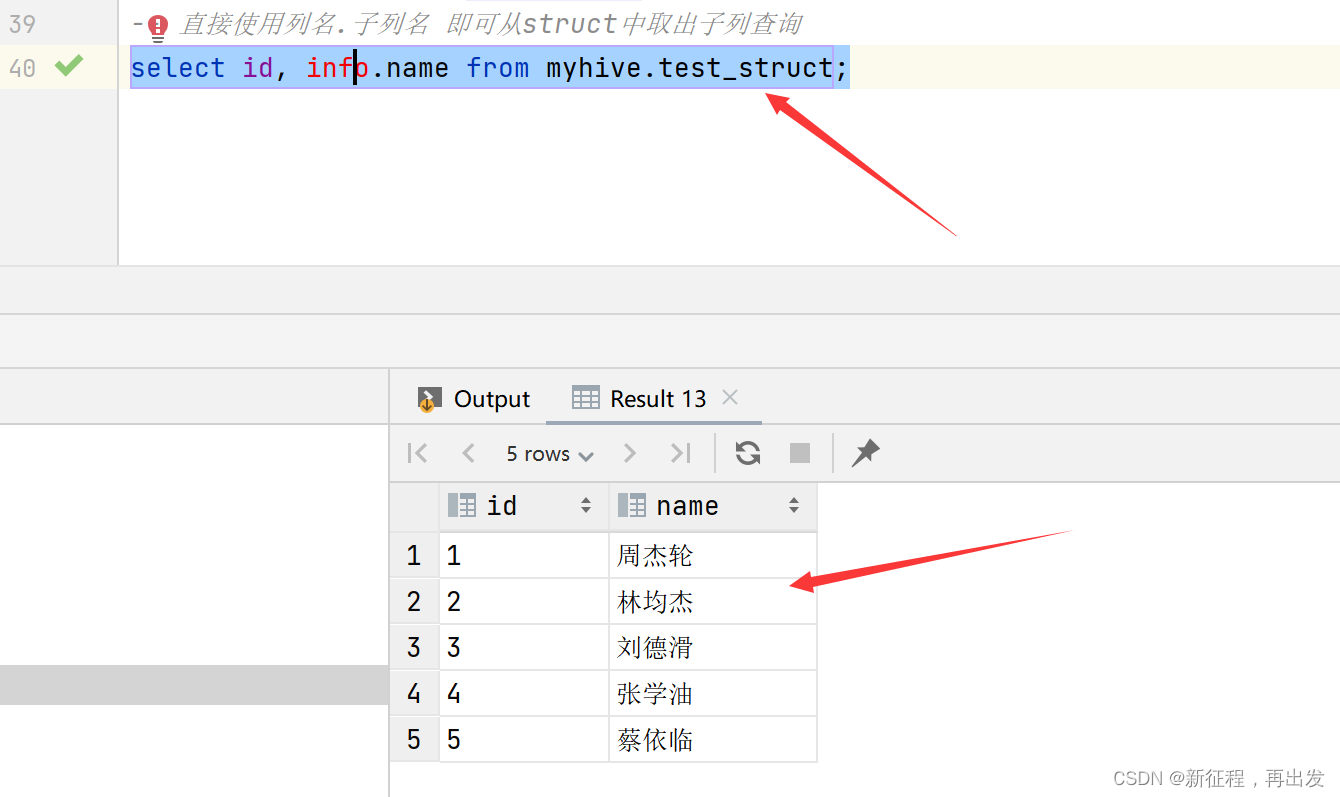Image resolution: width=1340 pixels, height=797 pixels.
Task: Click the from keyword in the query
Action: [498, 67]
